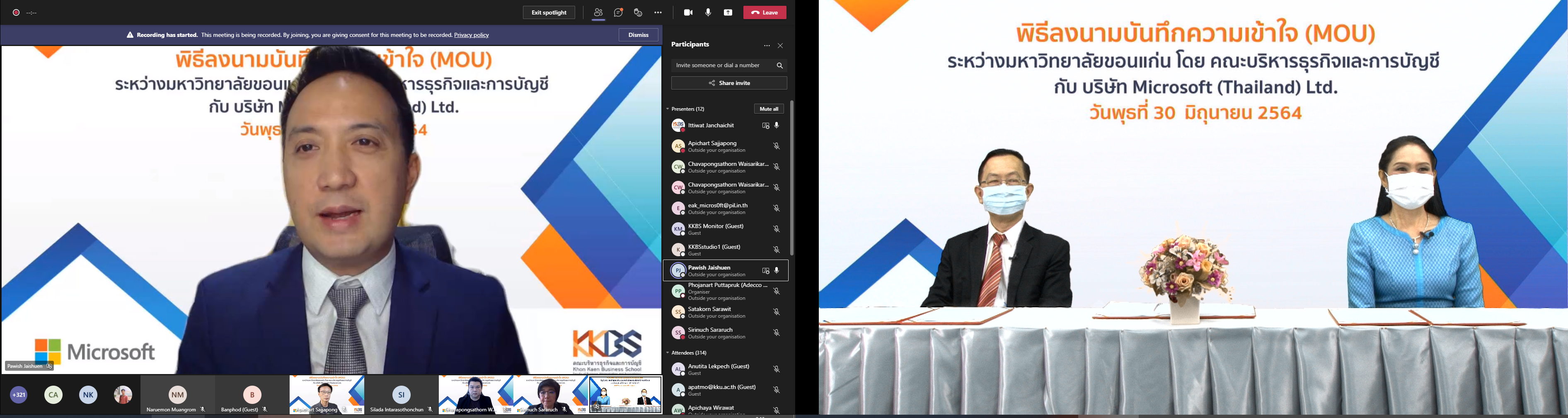This screenshot has height=418, width=1568.
Task: Click the participants list scrollbar
Action: coord(791,178)
